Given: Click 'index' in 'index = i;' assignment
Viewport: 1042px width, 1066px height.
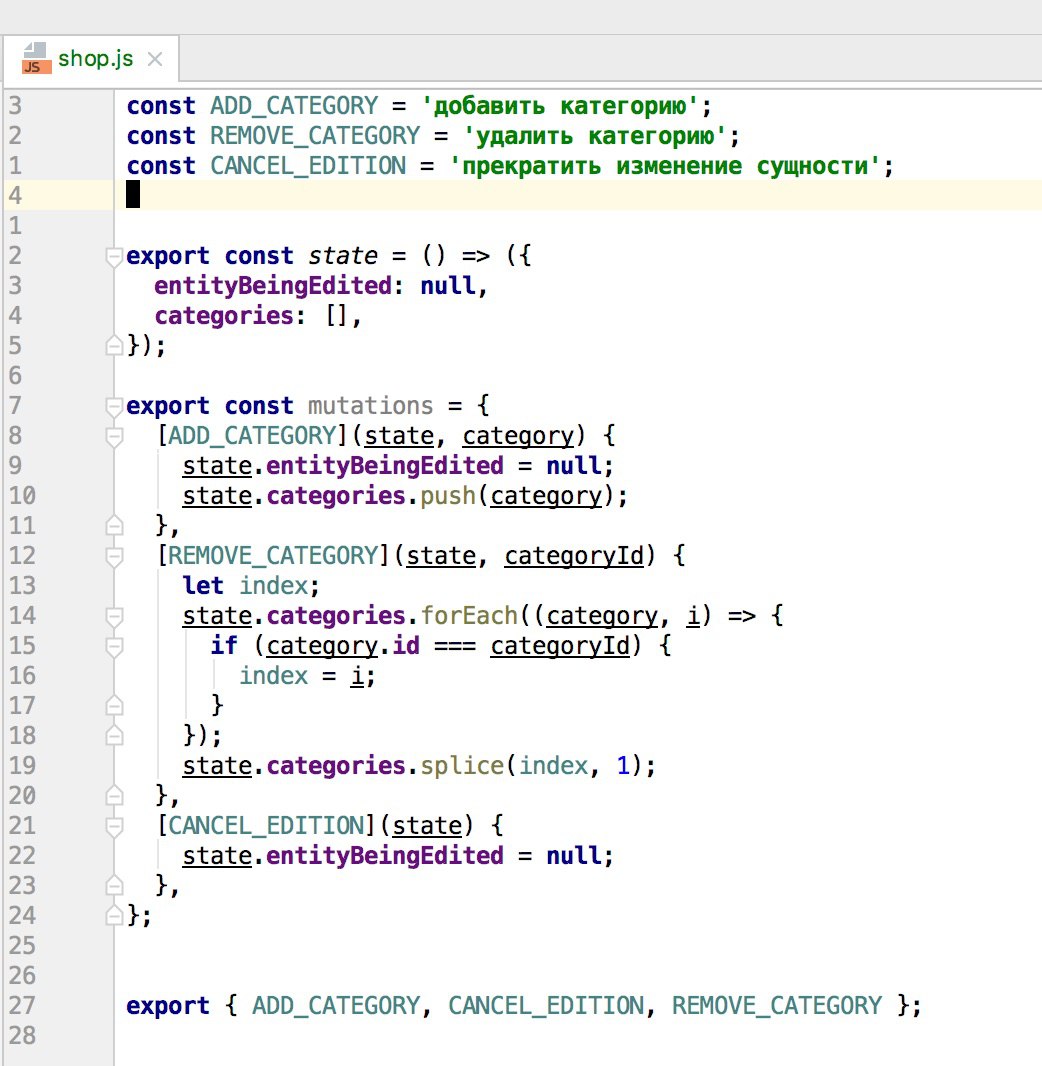Looking at the screenshot, I should click(273, 676).
